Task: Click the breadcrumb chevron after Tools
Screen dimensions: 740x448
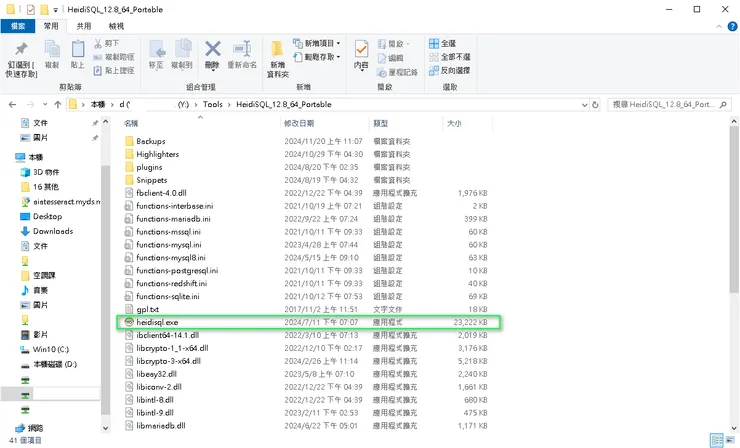Action: tap(230, 105)
